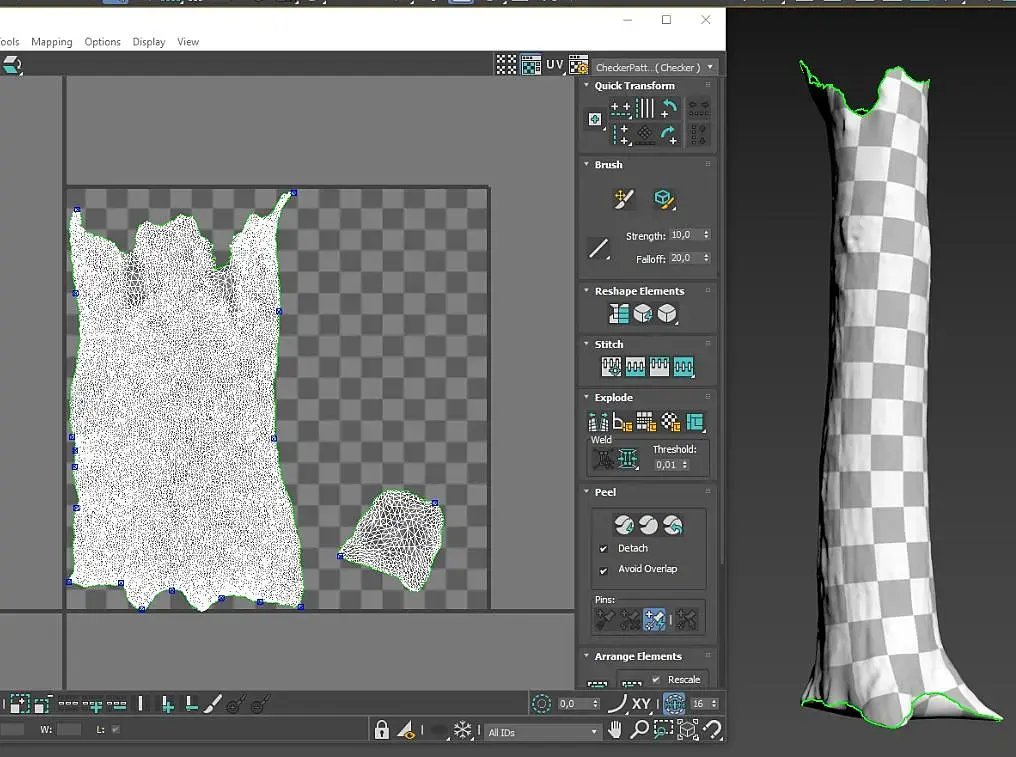Click the brush Strength value field
Screen dimensions: 1016x757
684,235
